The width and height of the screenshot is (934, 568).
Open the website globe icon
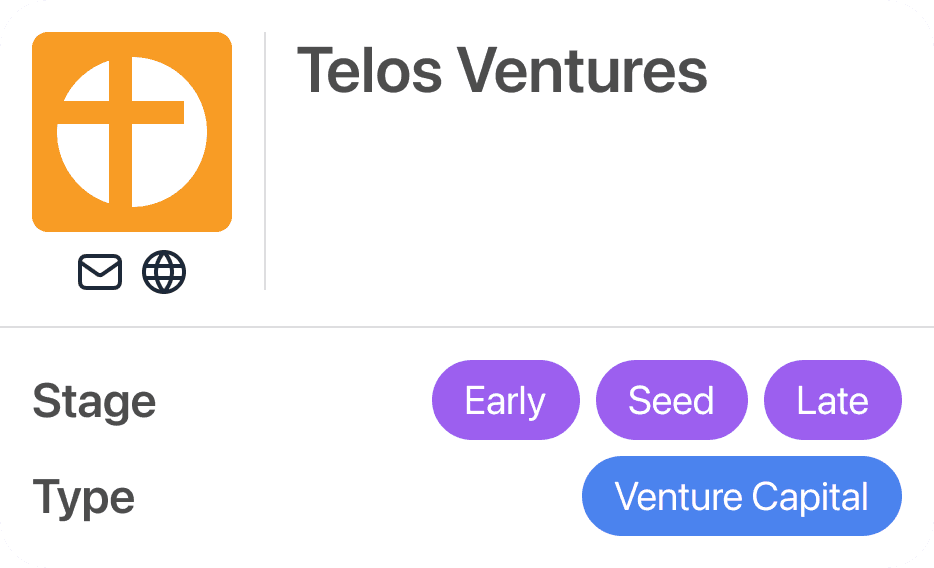[x=164, y=272]
